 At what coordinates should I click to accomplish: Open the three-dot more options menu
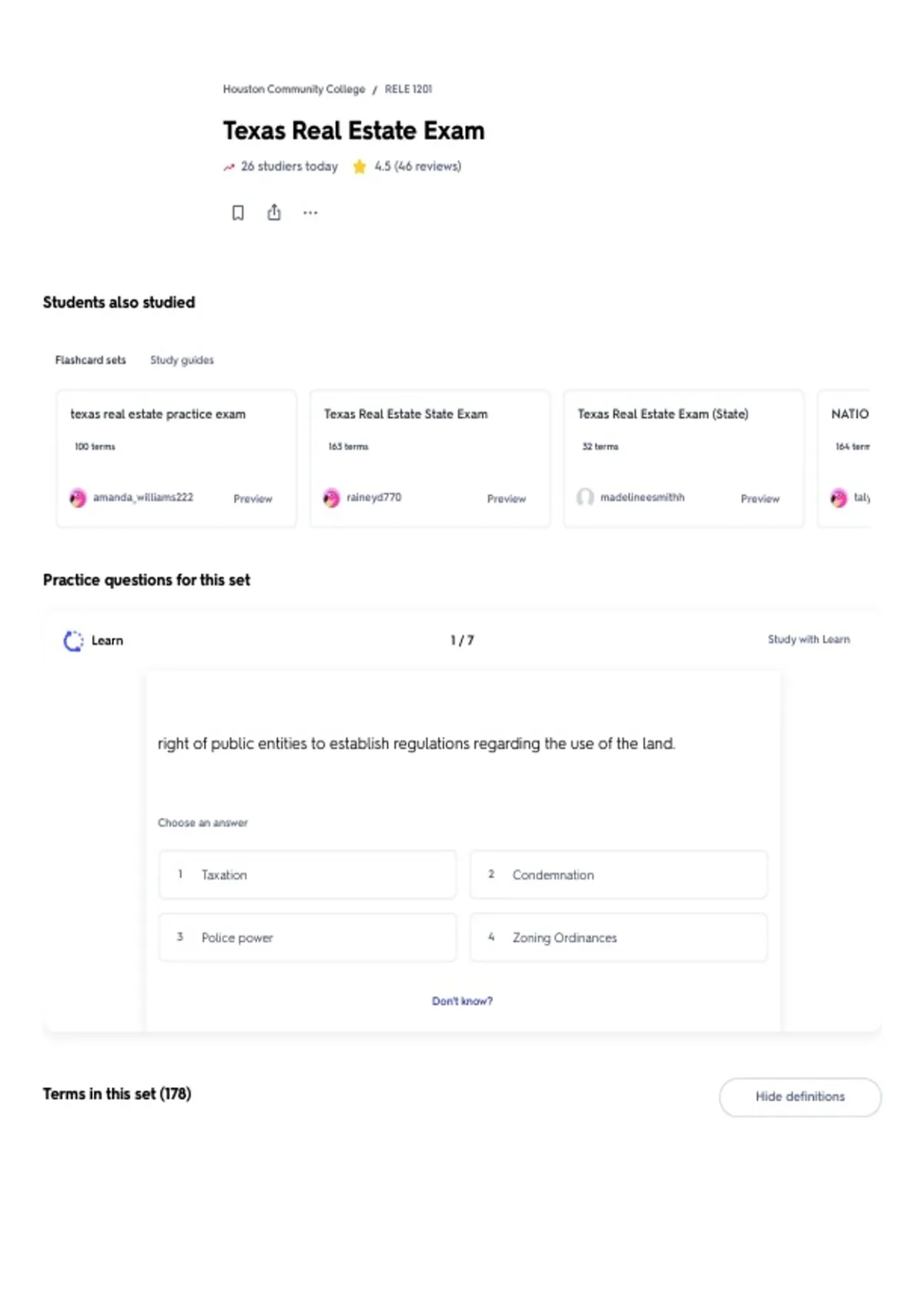pyautogui.click(x=310, y=213)
